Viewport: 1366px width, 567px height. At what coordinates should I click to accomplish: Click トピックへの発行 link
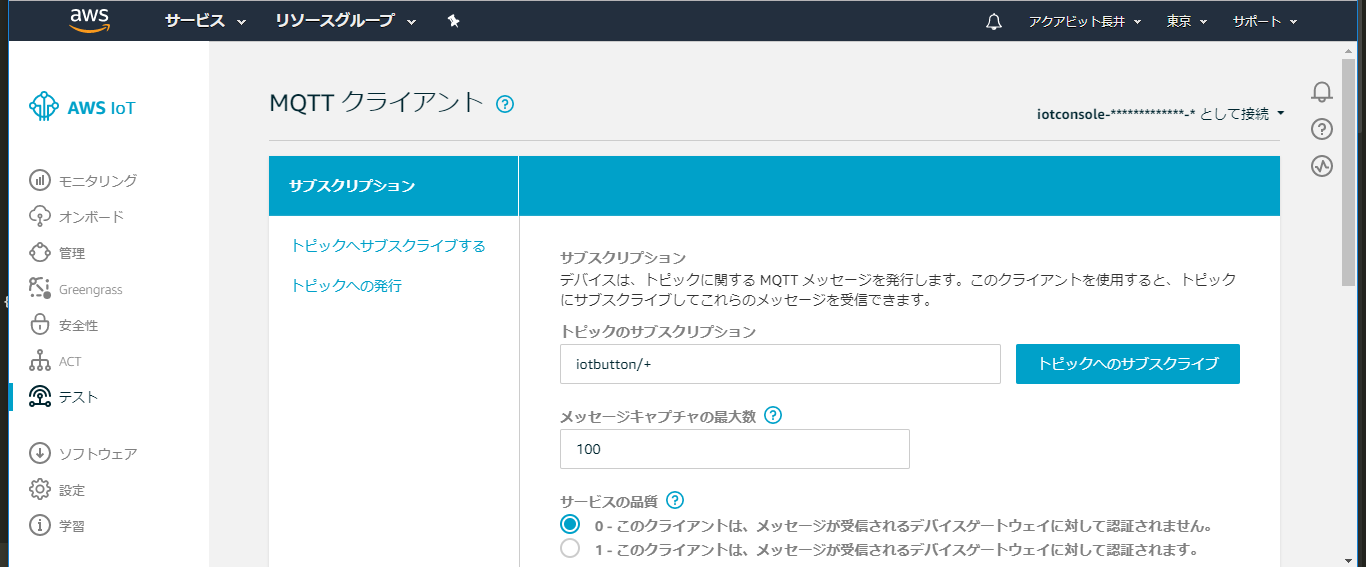tap(346, 285)
